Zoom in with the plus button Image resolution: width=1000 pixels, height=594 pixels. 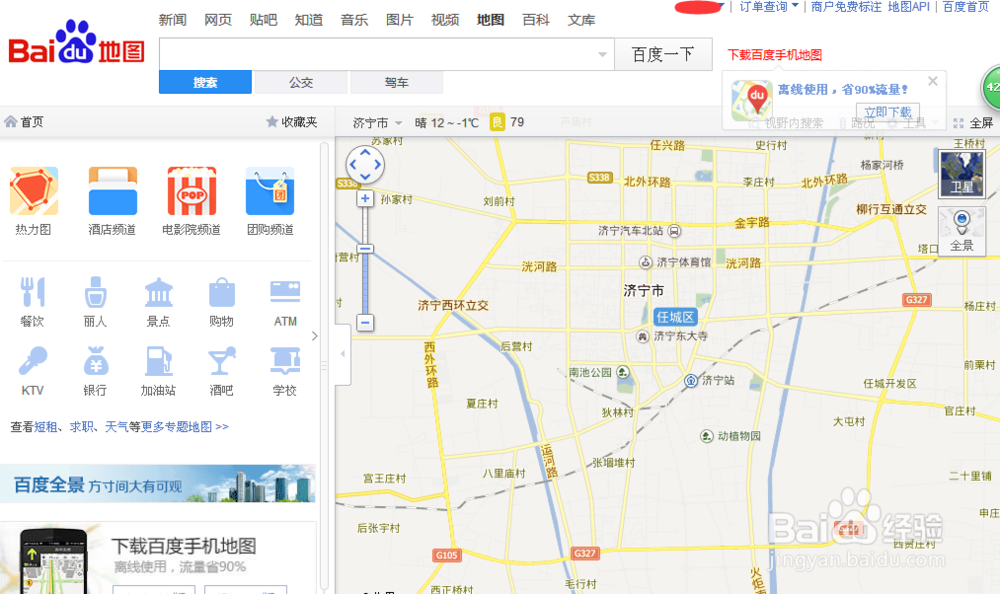pos(365,198)
